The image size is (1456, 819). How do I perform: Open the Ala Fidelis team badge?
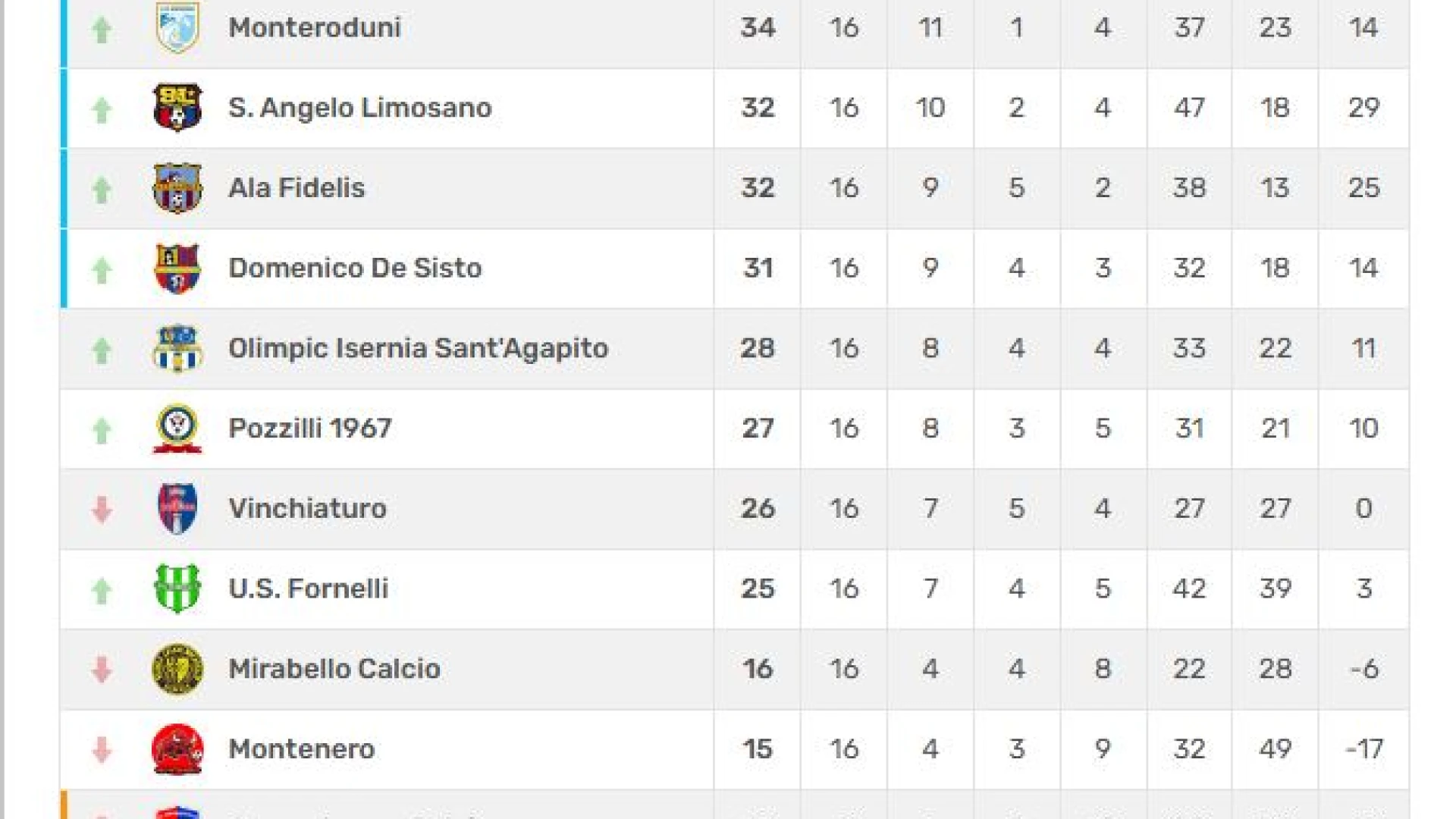pos(177,187)
